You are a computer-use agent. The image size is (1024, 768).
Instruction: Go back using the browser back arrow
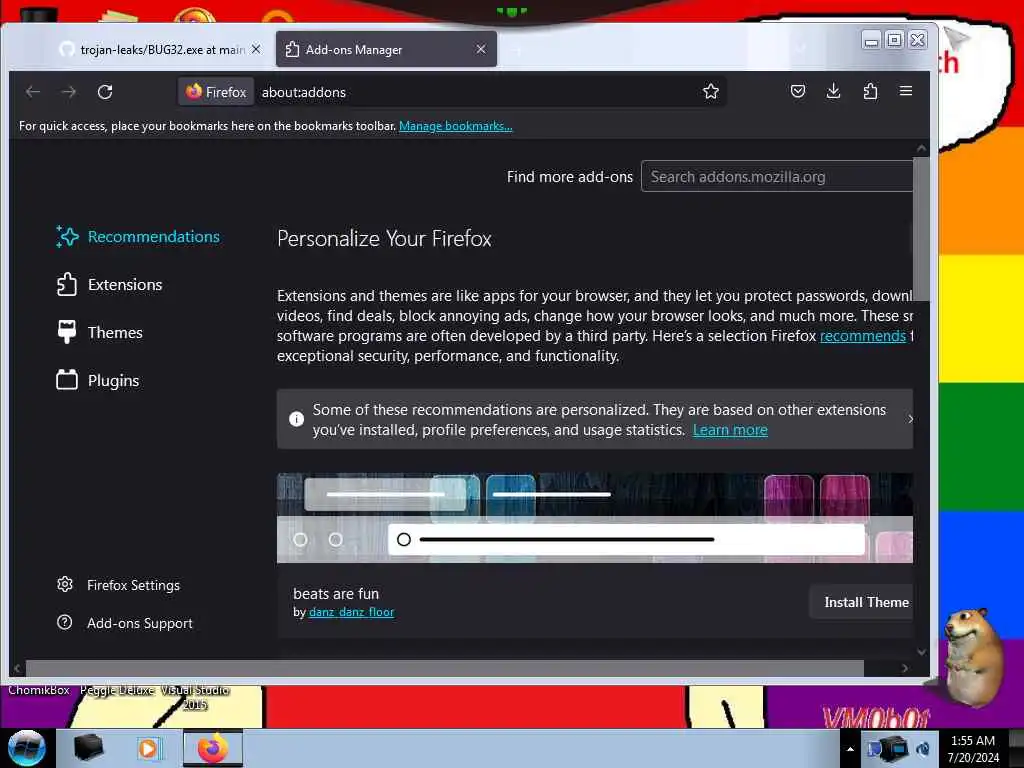[33, 92]
